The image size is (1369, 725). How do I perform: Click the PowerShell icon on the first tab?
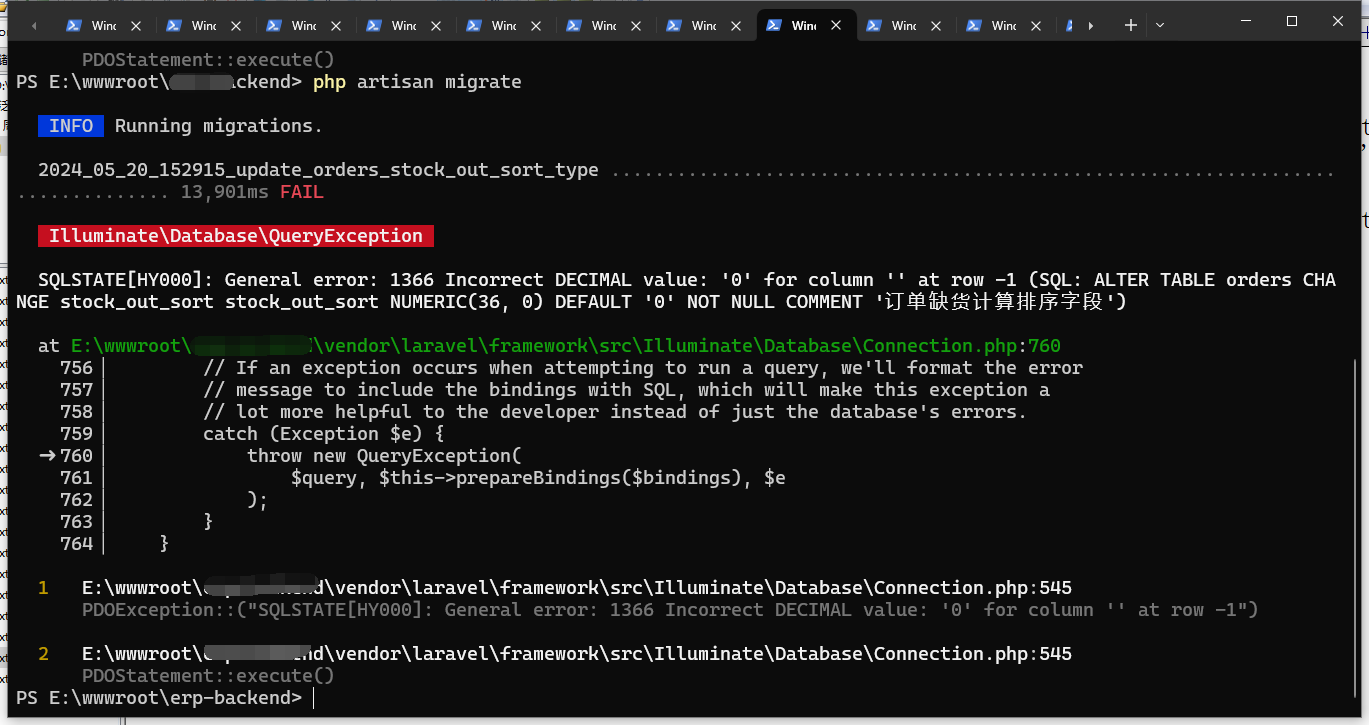coord(74,25)
